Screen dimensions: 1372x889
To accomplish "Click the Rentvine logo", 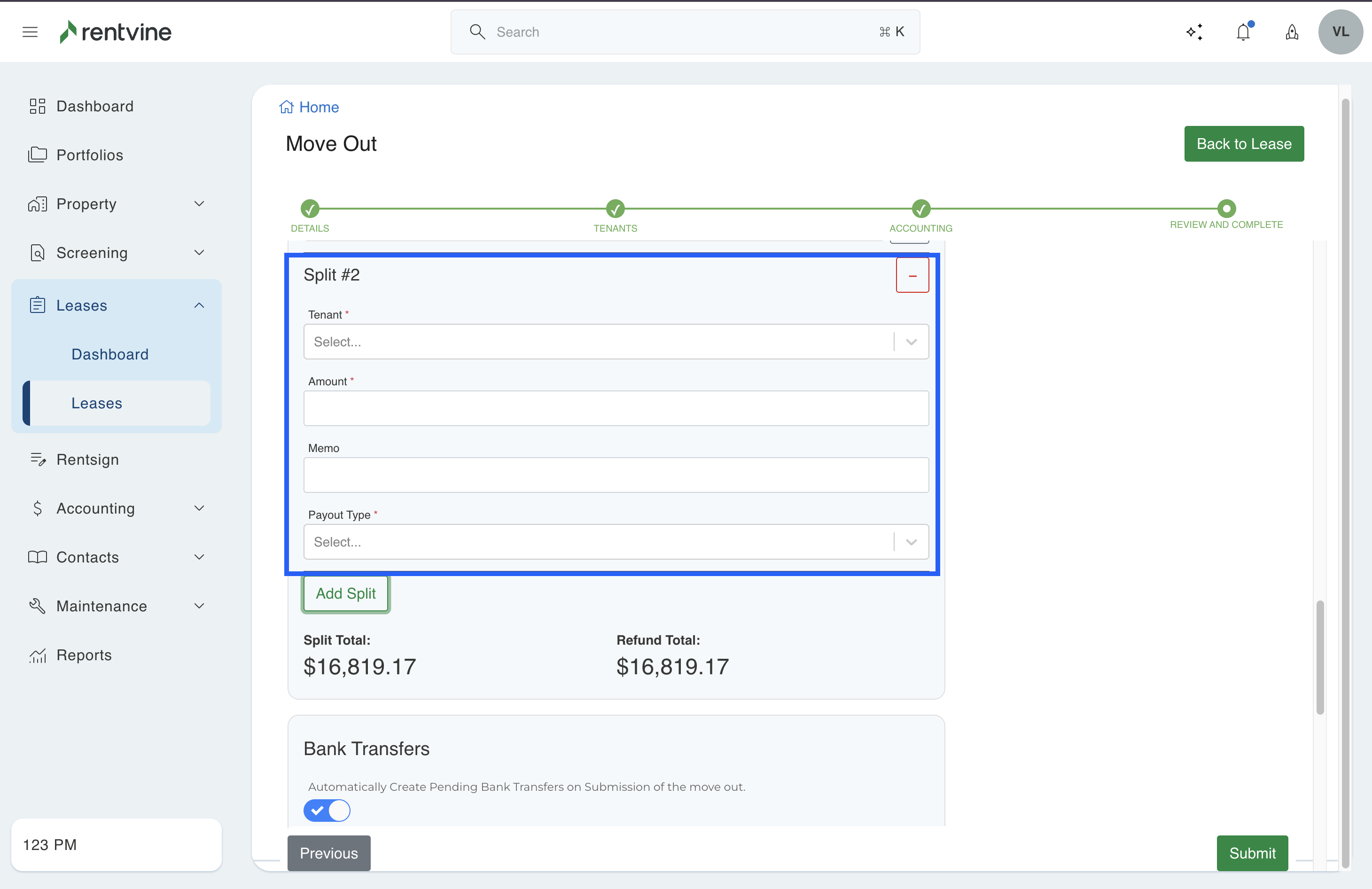I will point(115,31).
